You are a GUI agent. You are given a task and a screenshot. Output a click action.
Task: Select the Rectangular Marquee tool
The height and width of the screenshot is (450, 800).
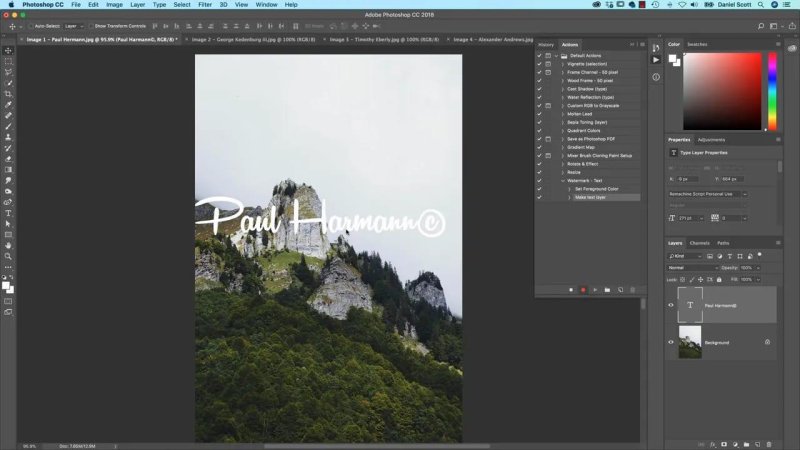[8, 61]
